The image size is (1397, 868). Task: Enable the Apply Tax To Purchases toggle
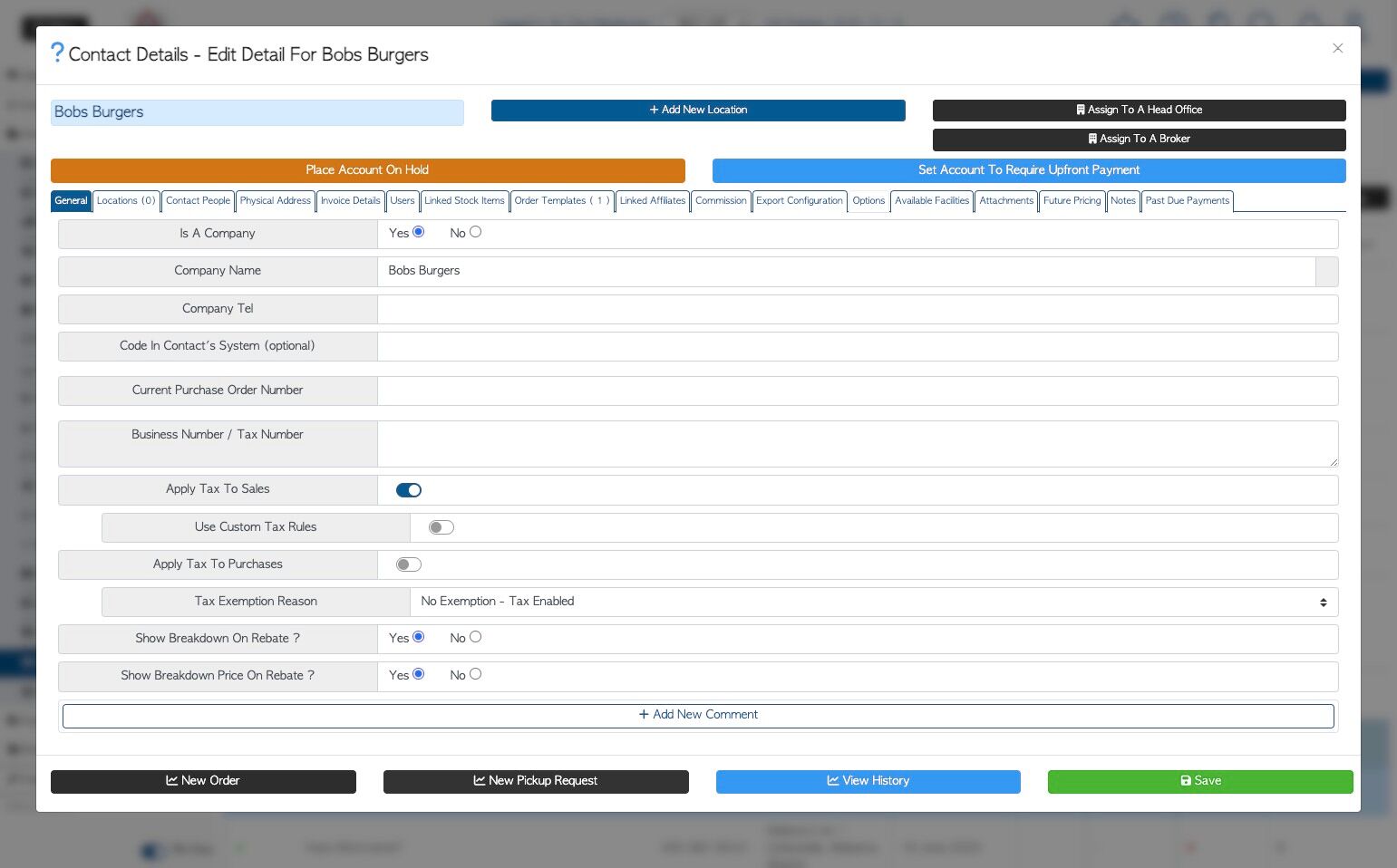(x=409, y=564)
